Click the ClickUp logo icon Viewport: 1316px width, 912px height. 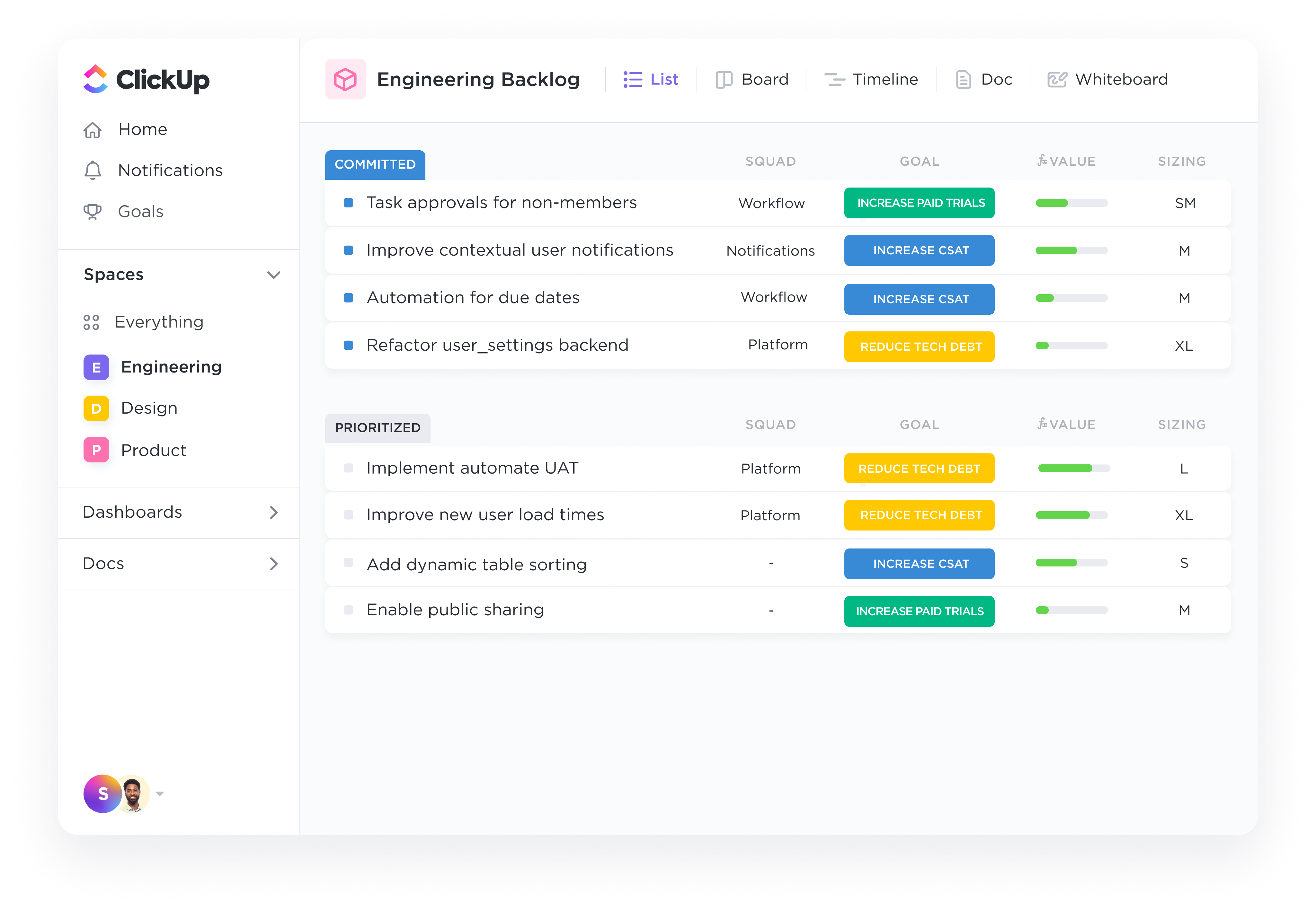pyautogui.click(x=95, y=79)
